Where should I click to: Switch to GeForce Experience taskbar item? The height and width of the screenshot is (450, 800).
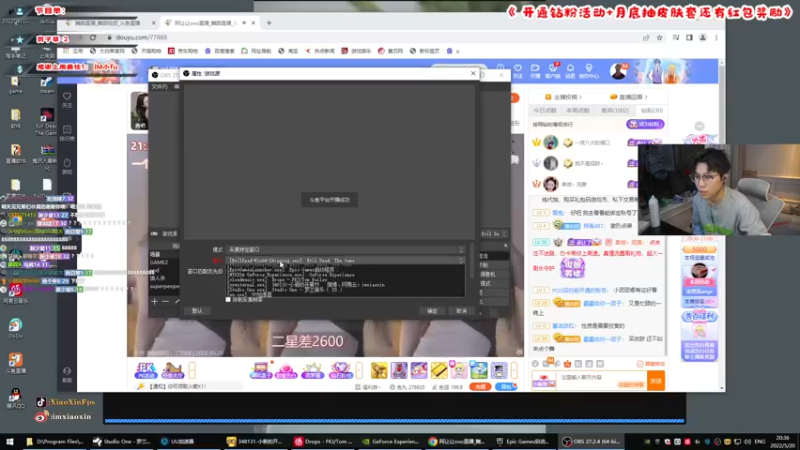[x=390, y=441]
